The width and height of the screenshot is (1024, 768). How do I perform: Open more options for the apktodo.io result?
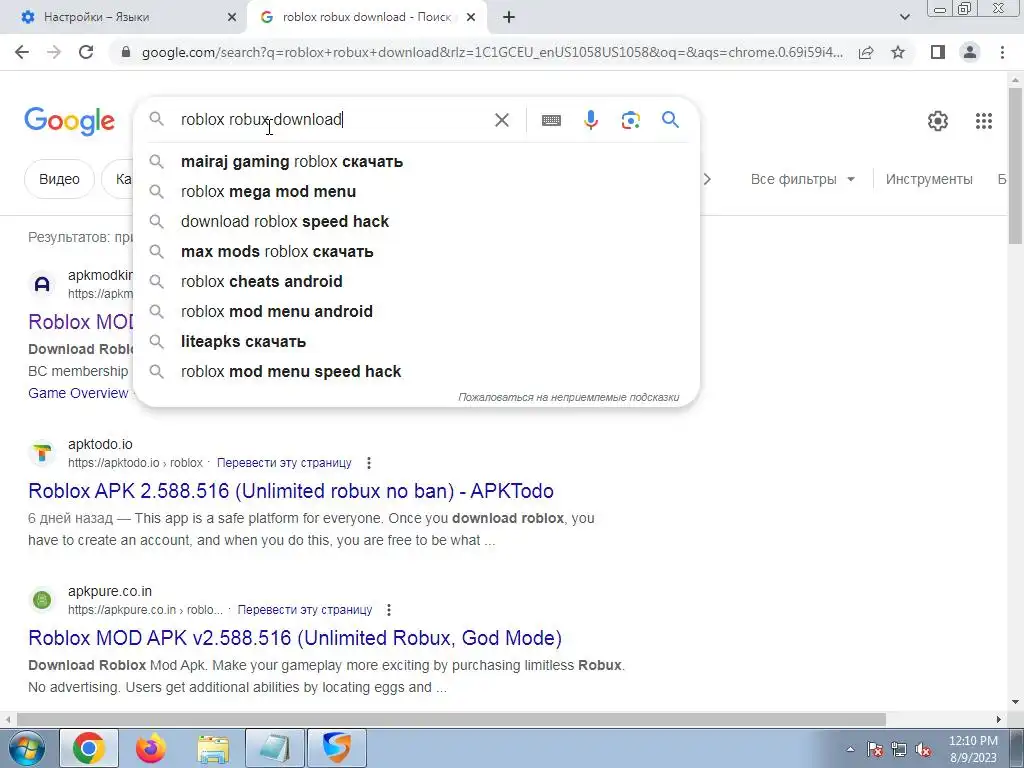(x=369, y=463)
